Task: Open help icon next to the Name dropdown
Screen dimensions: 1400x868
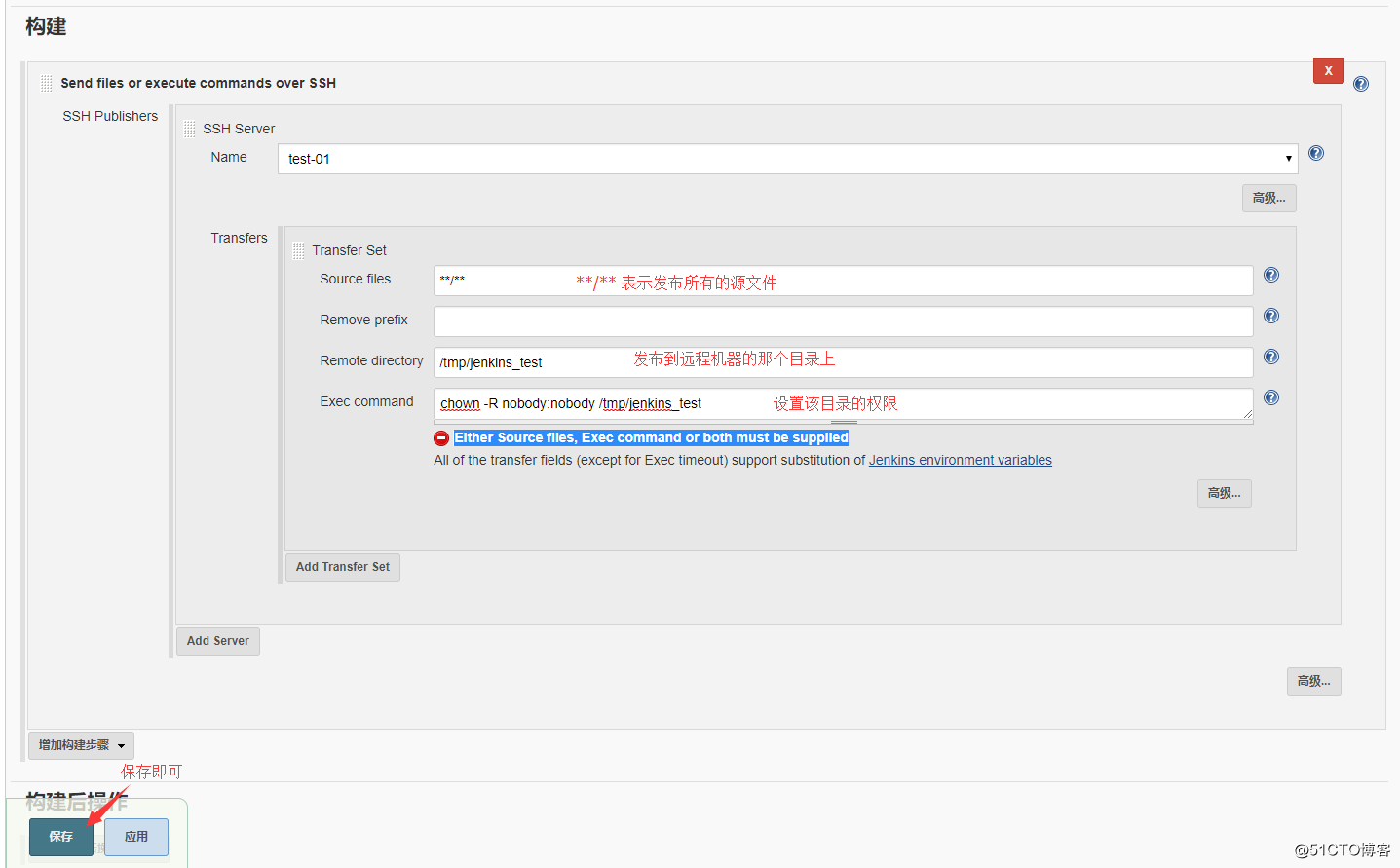Action: click(1316, 153)
